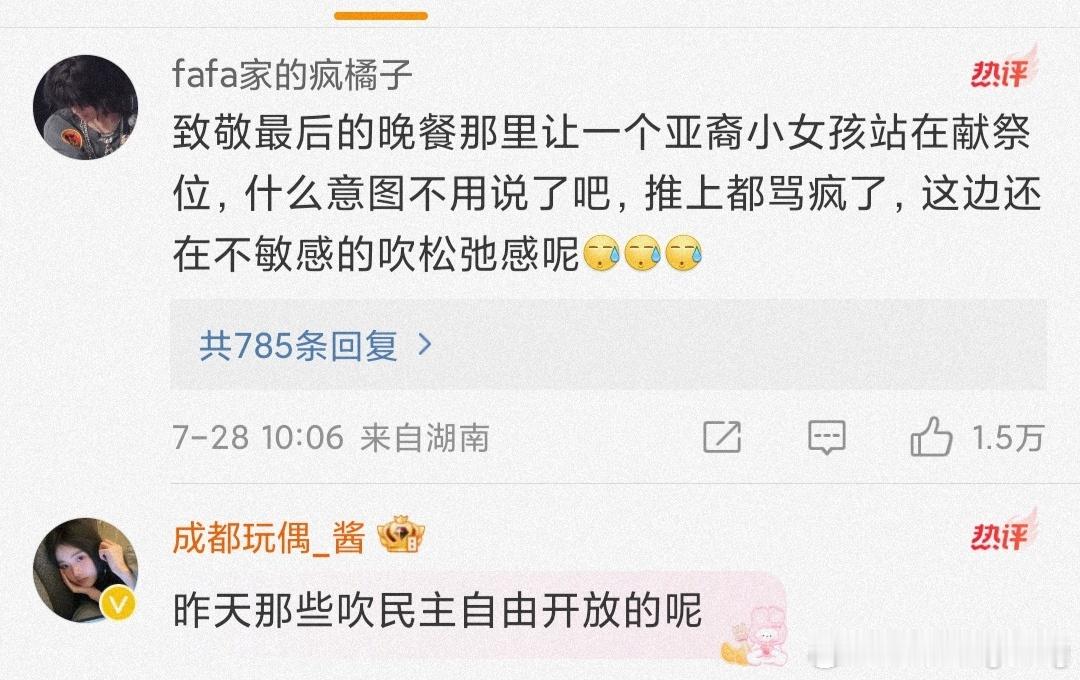
Task: Tap the share/repost icon on first comment
Action: [722, 437]
